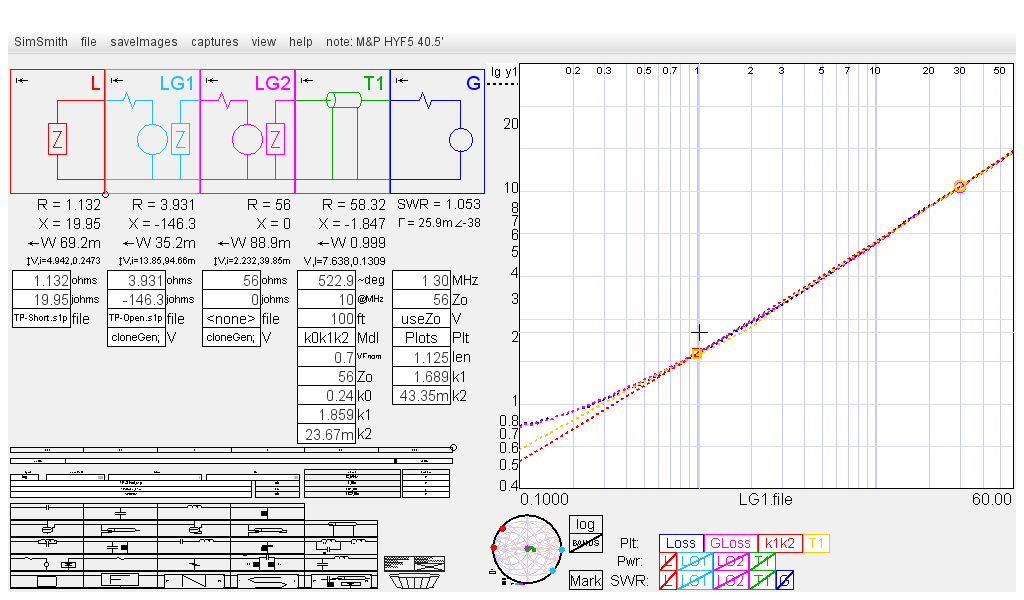Open the captures menu
This screenshot has width=1024, height=600.
tap(214, 42)
